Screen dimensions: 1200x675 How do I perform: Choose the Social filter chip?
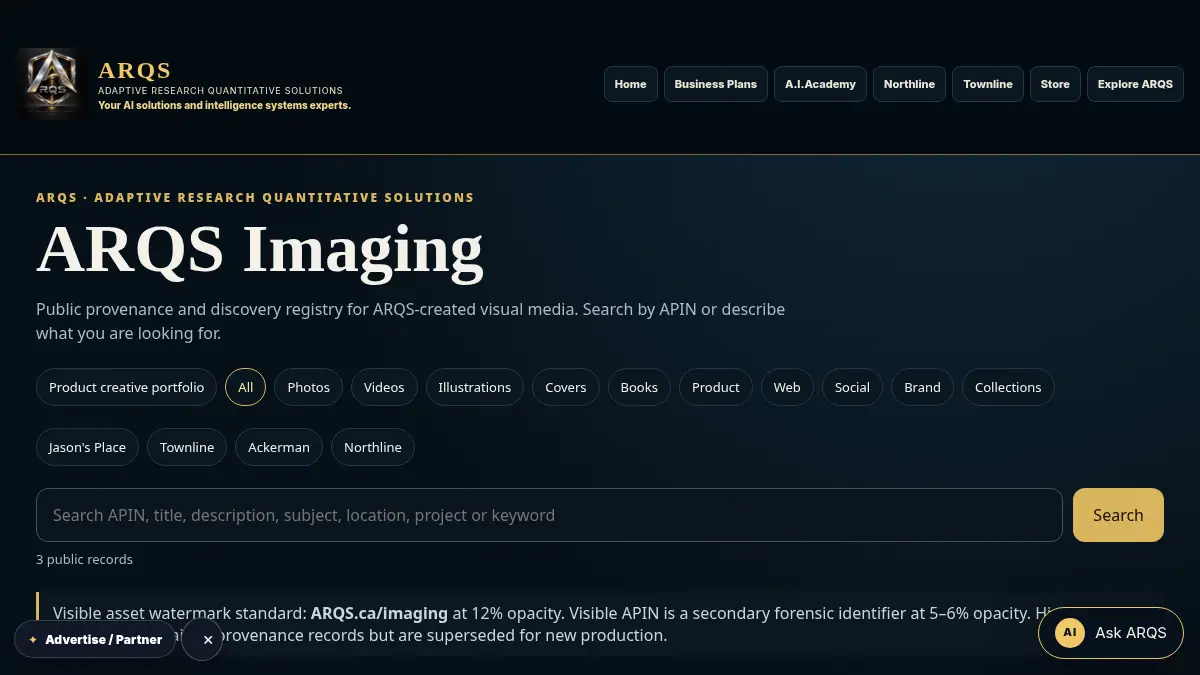click(852, 387)
